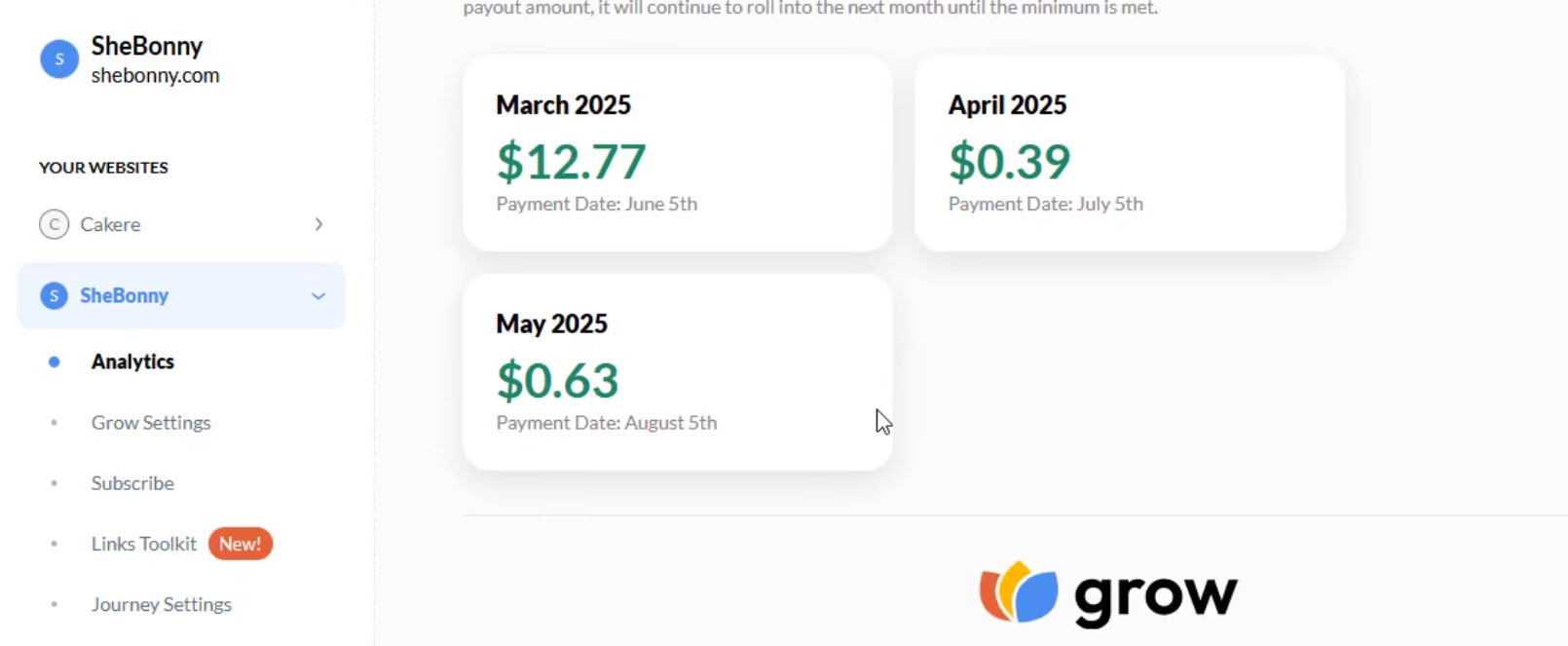Open Grow Settings in sidebar
The height and width of the screenshot is (646, 1568).
tap(151, 423)
